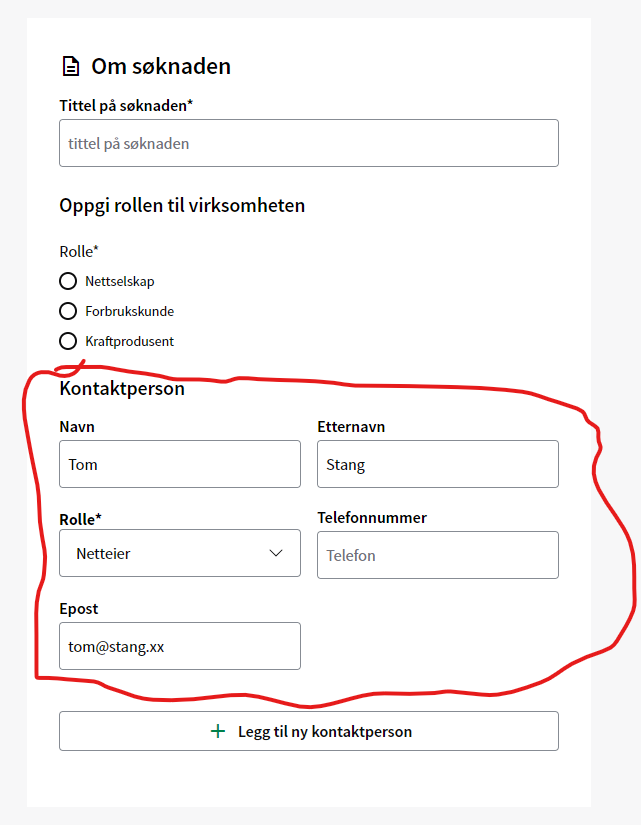
Task: Focus the Telefon number input field
Action: (438, 555)
